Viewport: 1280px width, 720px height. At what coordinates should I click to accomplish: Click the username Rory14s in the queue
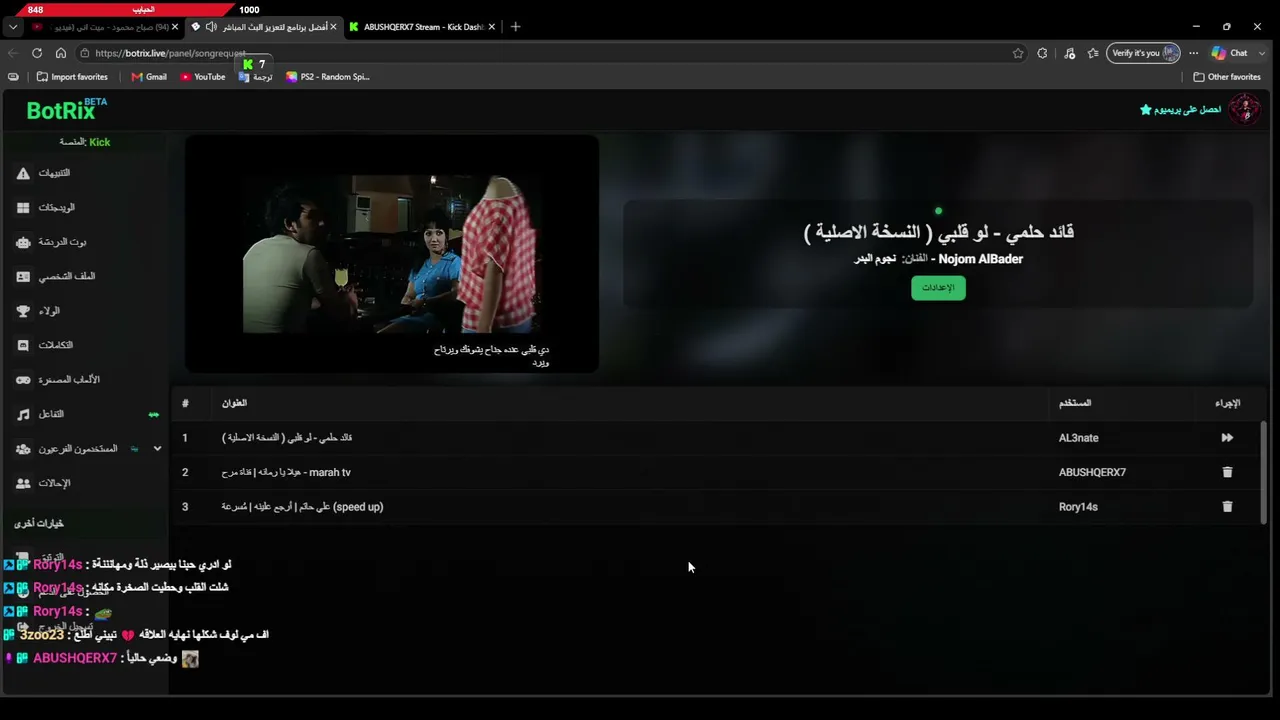click(x=1078, y=507)
